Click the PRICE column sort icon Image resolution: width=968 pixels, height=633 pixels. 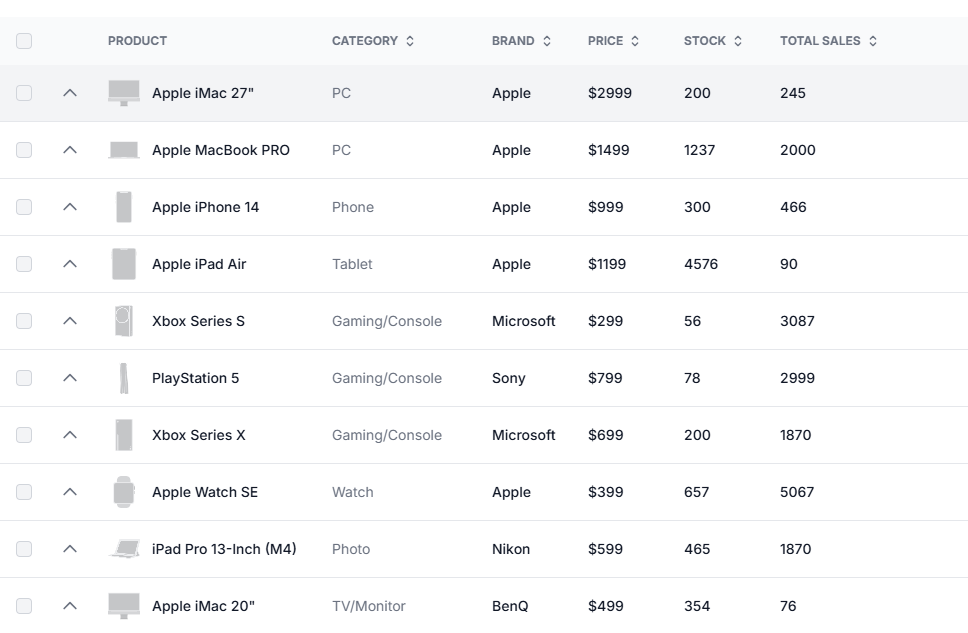(x=637, y=41)
